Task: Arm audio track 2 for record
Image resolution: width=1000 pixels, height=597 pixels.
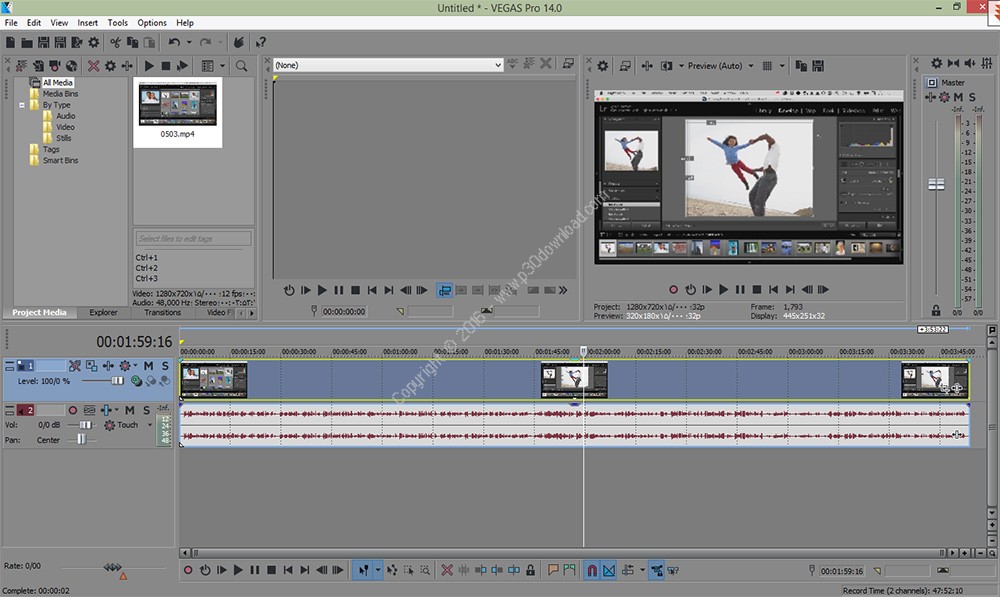Action: [72, 410]
